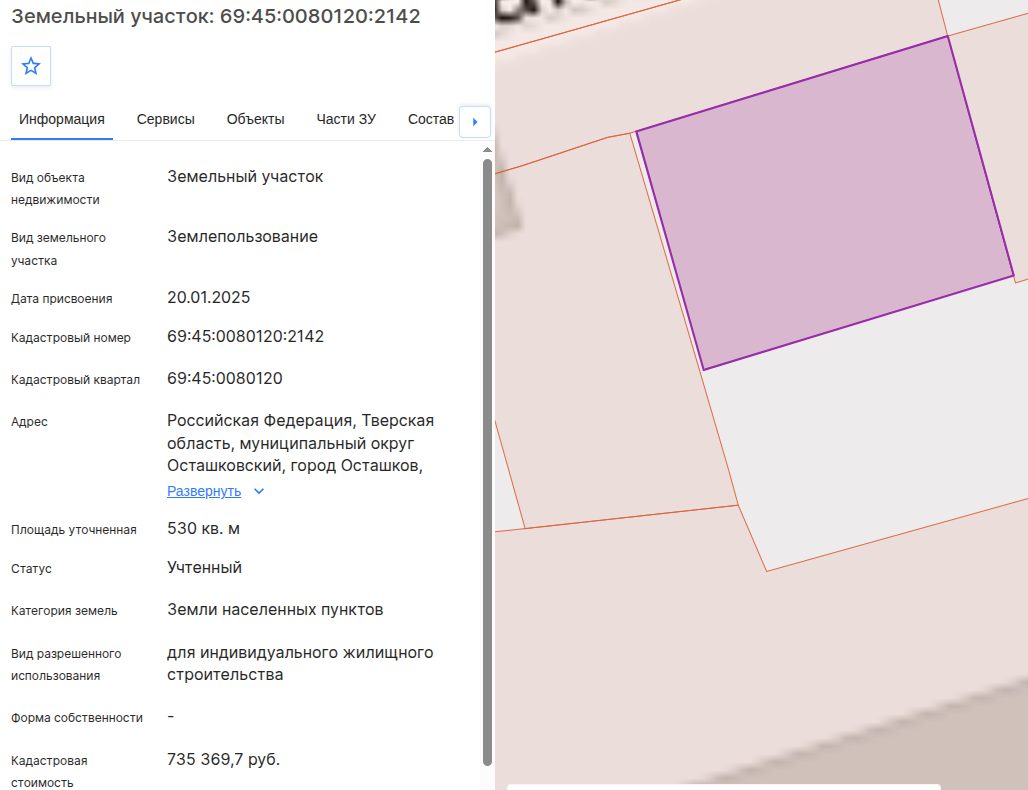Click cadastral cost 735 369,7 руб.
This screenshot has width=1028, height=790.
coord(224,759)
